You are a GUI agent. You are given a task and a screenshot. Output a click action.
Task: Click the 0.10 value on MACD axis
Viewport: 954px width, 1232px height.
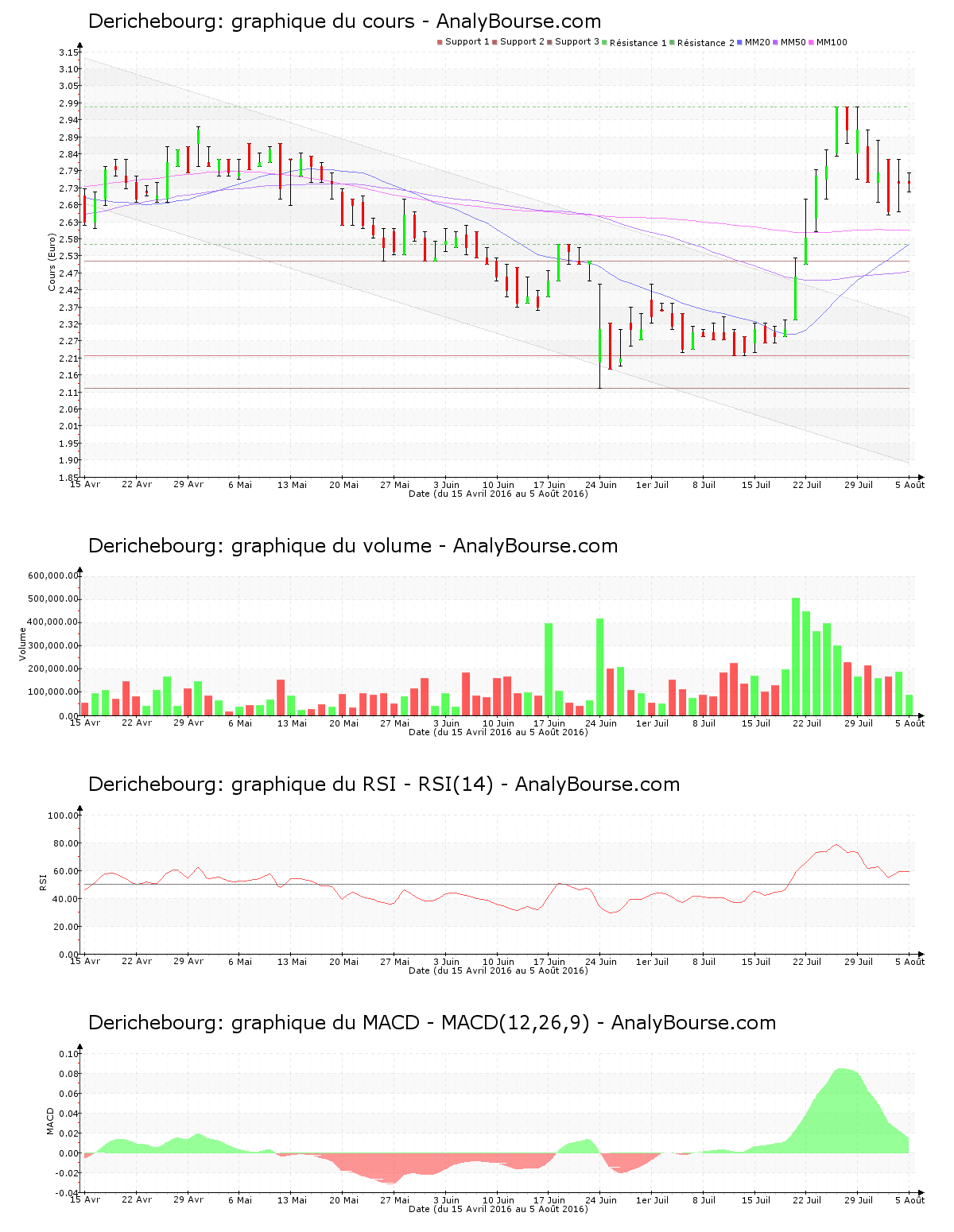tap(68, 1054)
